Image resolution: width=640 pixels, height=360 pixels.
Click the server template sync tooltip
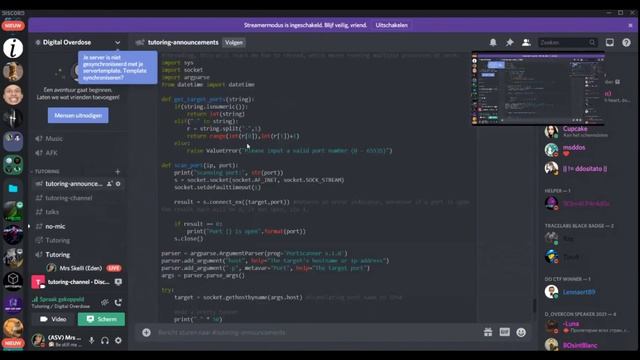tap(118, 67)
